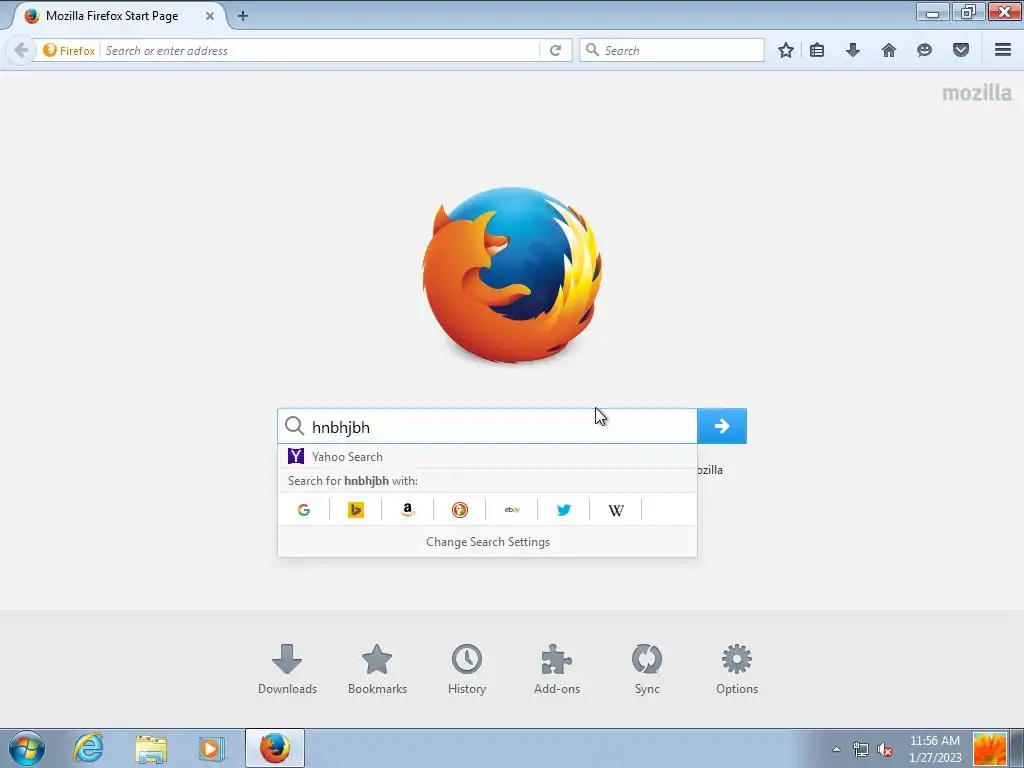Search with Amazon icon
Viewport: 1024px width, 768px height.
pos(408,510)
